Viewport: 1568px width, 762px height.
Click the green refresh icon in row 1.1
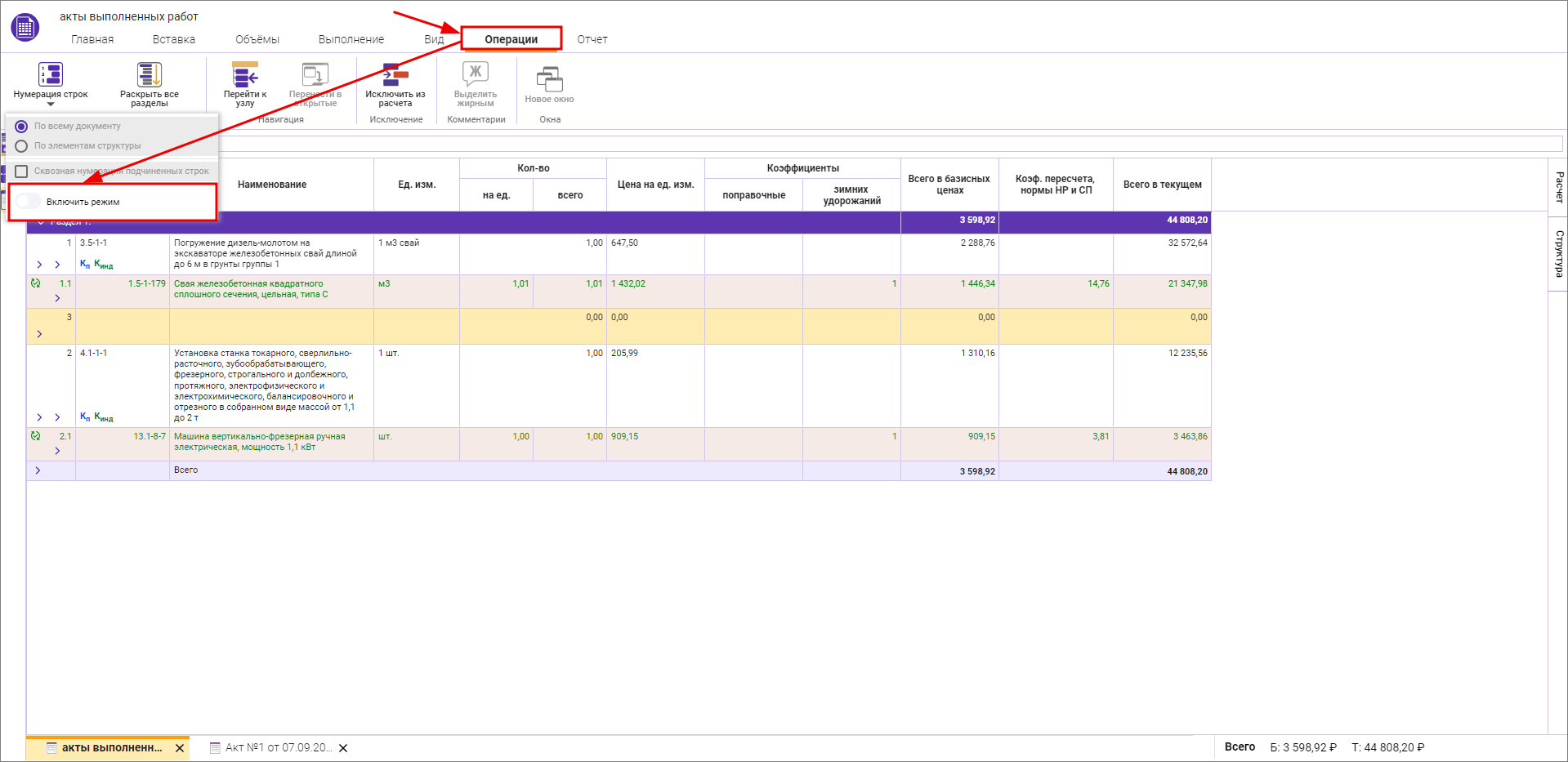click(x=35, y=283)
